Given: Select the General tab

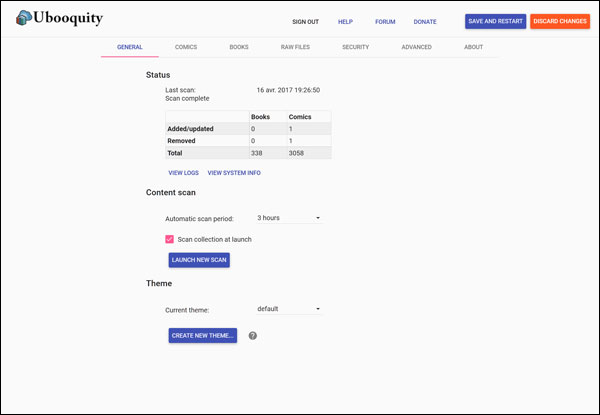Looking at the screenshot, I should [130, 47].
